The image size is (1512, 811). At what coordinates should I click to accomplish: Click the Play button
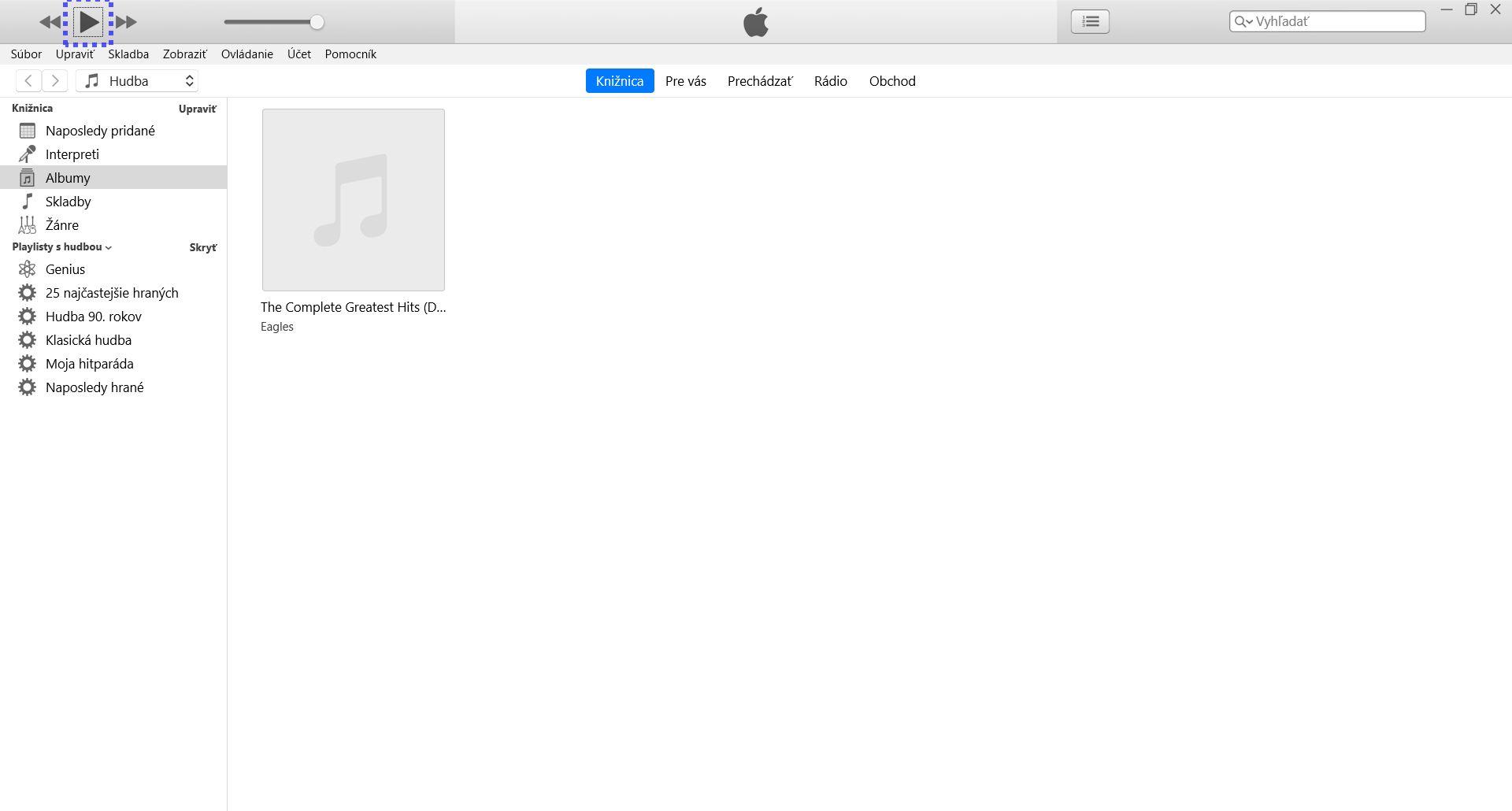pyautogui.click(x=88, y=22)
